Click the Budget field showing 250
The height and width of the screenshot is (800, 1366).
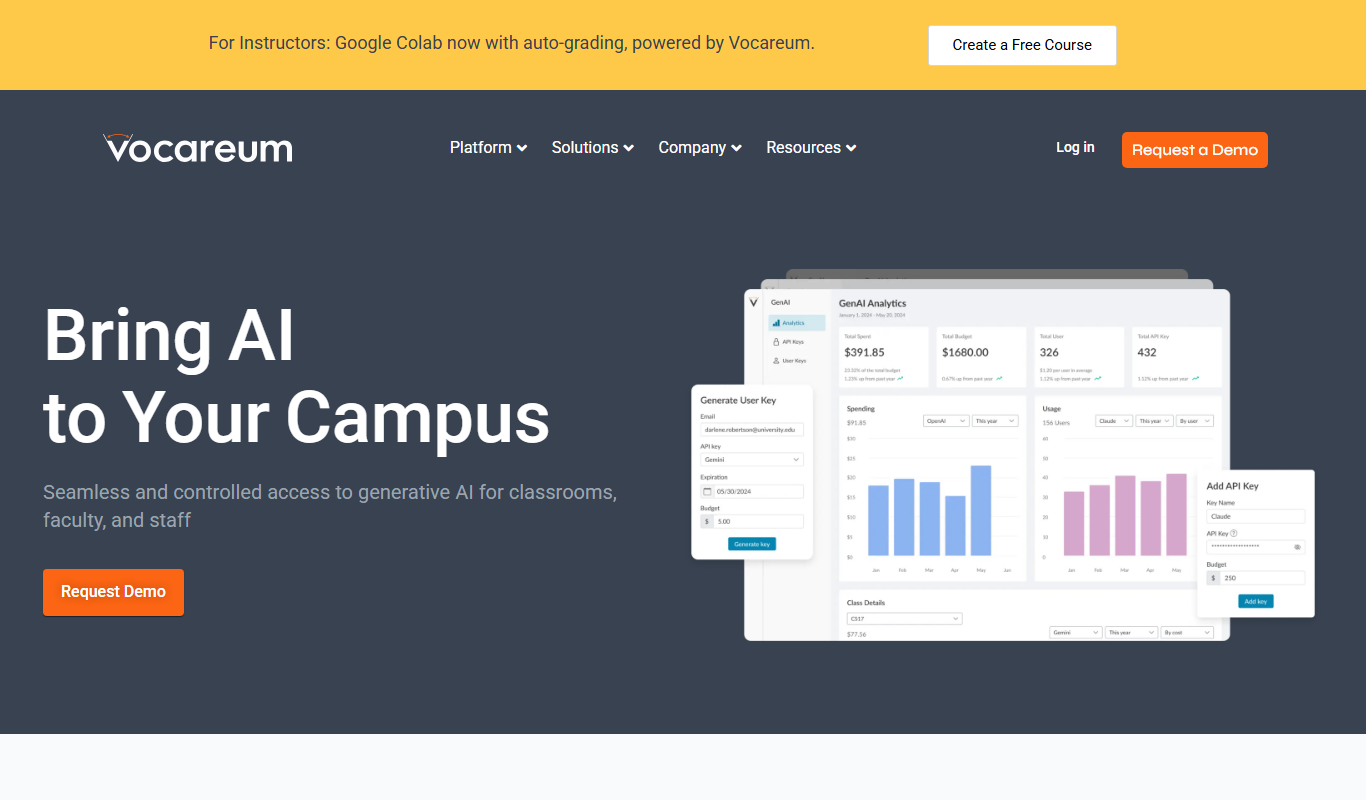pyautogui.click(x=1256, y=578)
